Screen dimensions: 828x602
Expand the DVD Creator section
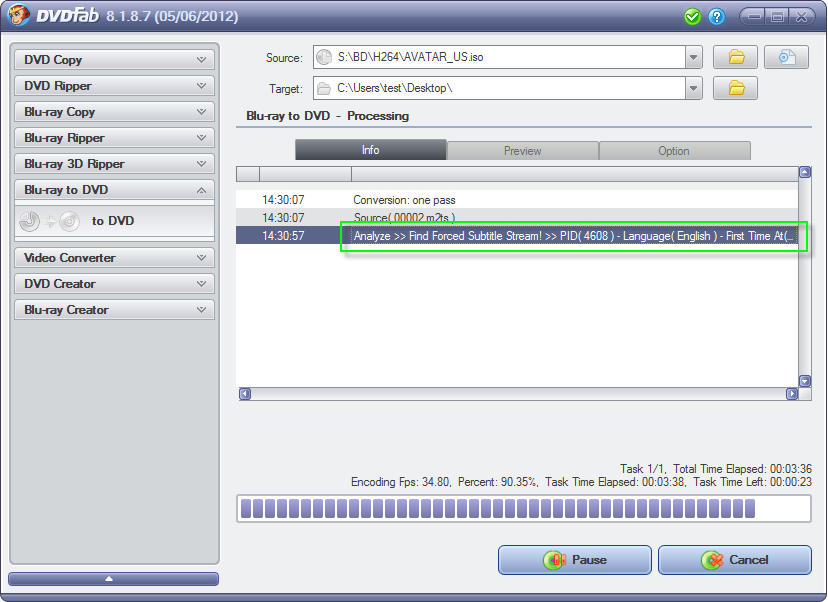pyautogui.click(x=114, y=284)
